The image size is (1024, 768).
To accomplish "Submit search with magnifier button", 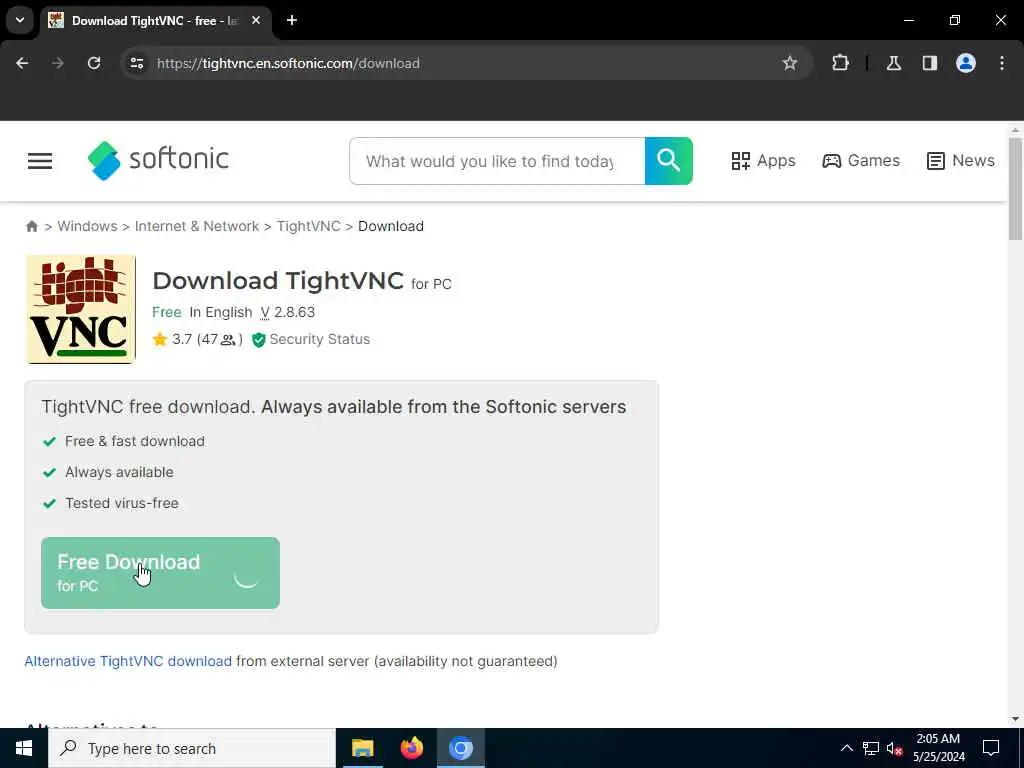I will pos(669,161).
